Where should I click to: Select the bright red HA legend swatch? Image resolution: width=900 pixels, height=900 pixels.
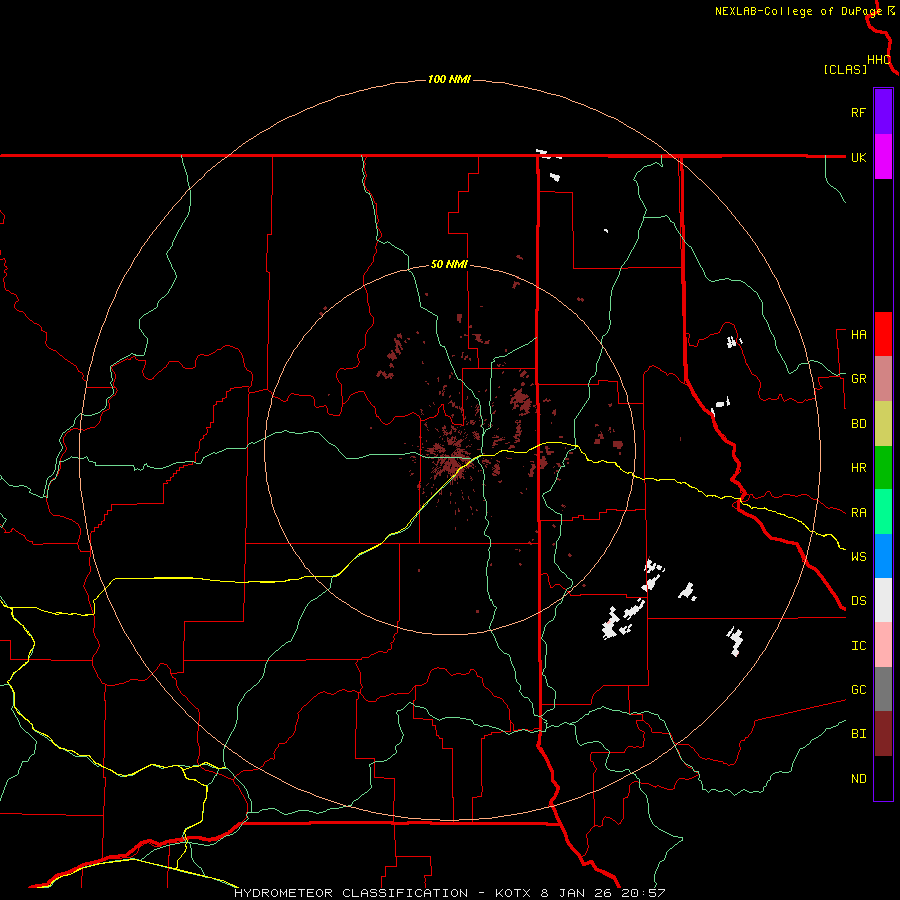pyautogui.click(x=883, y=334)
